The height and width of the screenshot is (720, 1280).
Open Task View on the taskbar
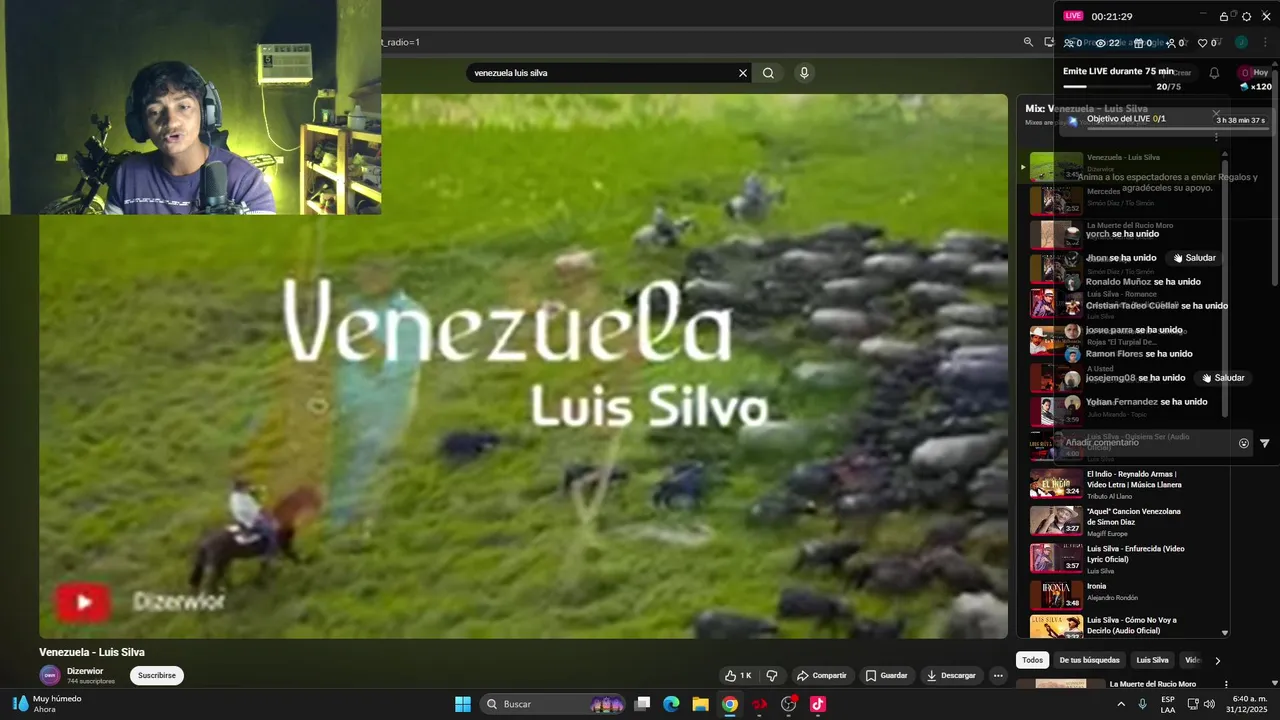(x=643, y=704)
